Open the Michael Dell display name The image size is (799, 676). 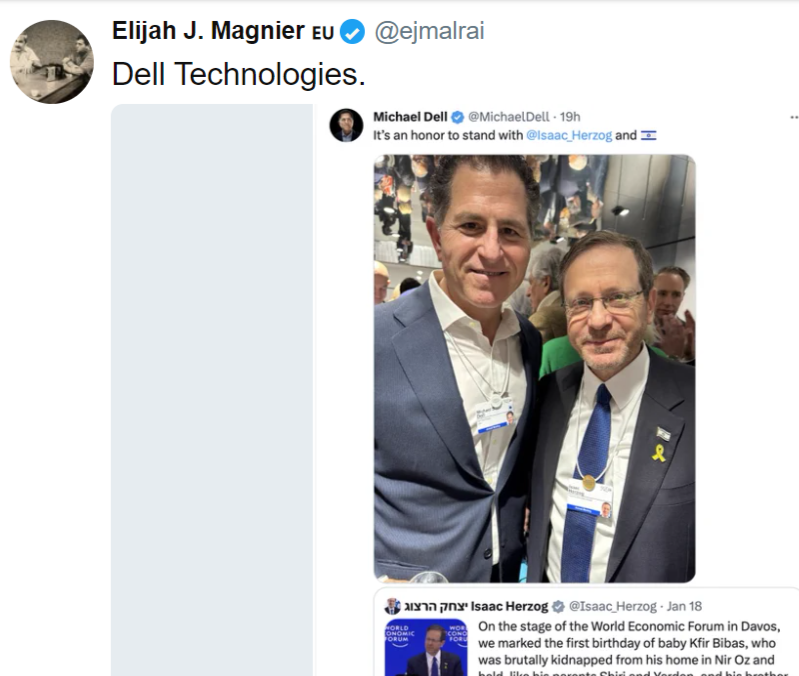(410, 117)
